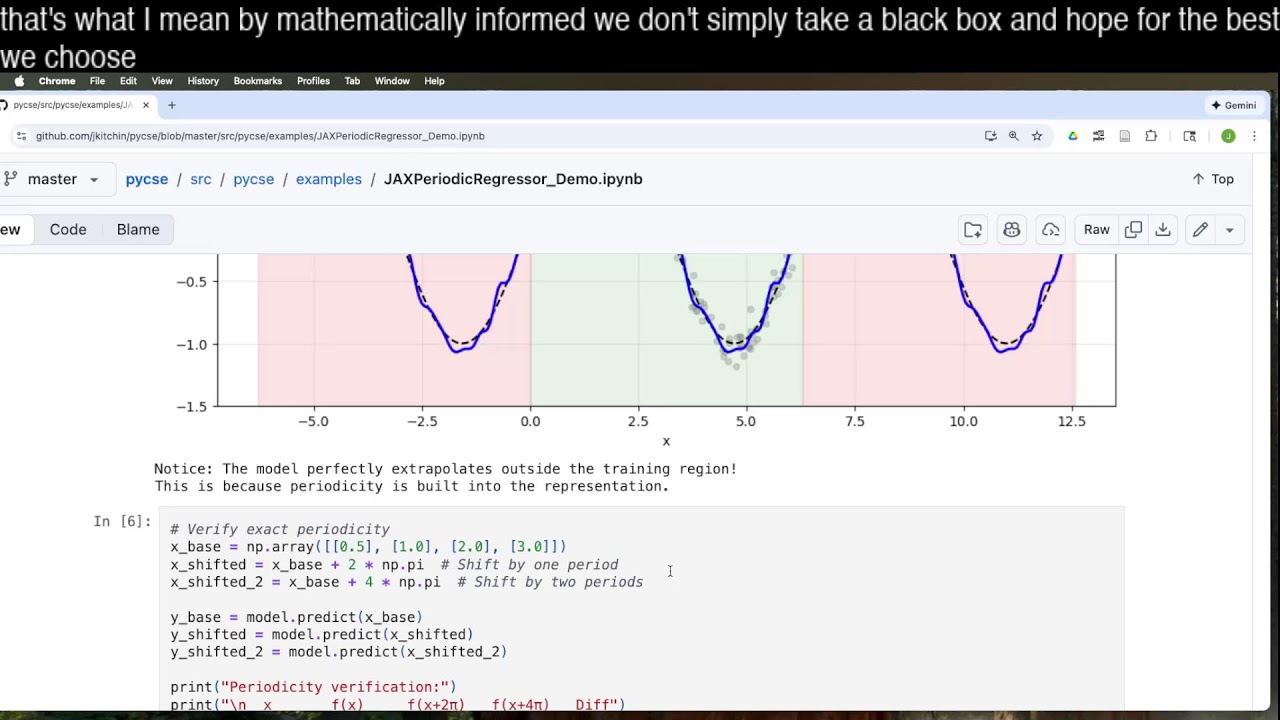Click the Gemini button
This screenshot has width=1280, height=720.
[1233, 105]
